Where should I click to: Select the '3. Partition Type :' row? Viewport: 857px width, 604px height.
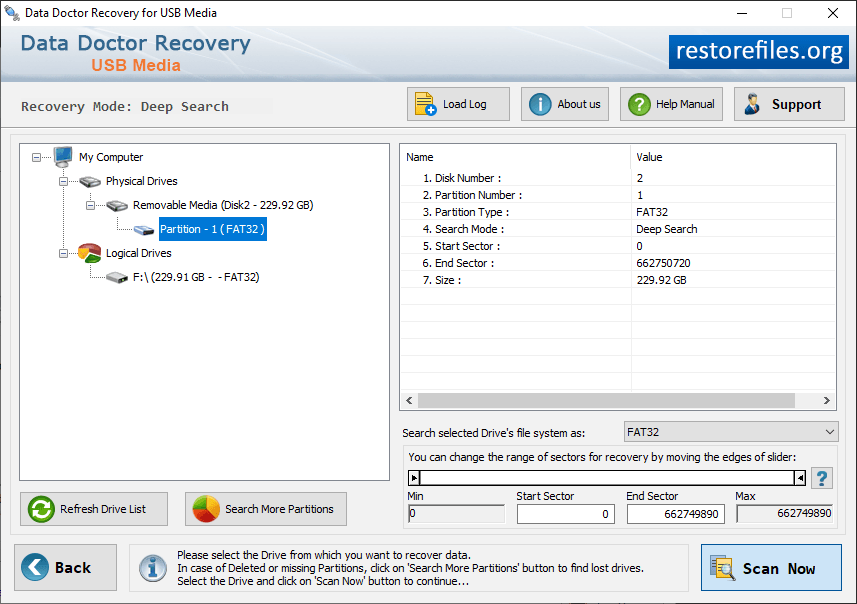tap(618, 212)
